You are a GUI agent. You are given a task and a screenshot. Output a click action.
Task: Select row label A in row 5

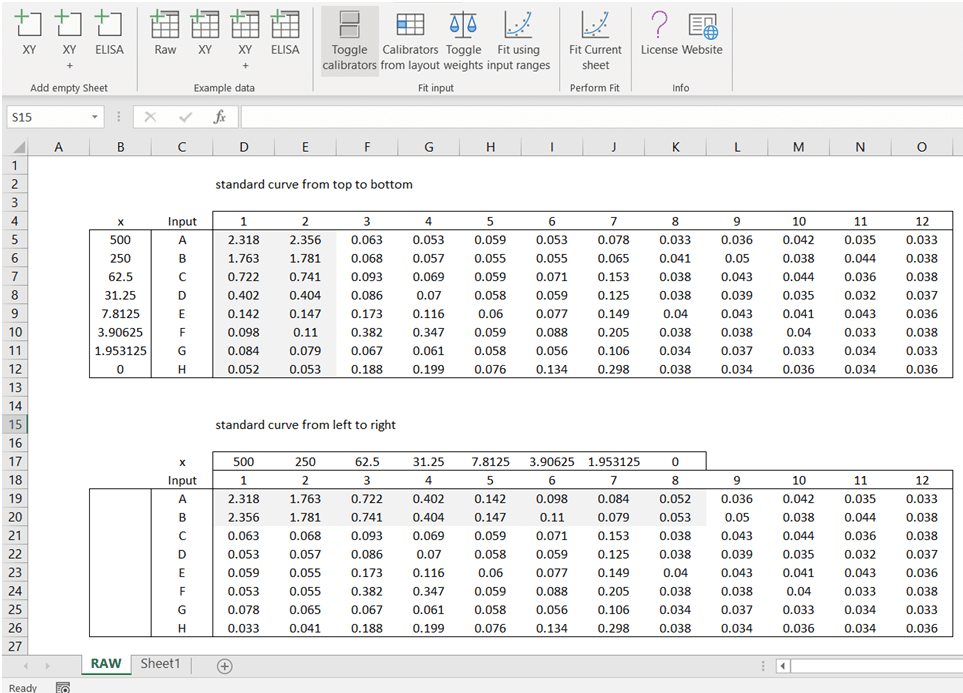[182, 240]
